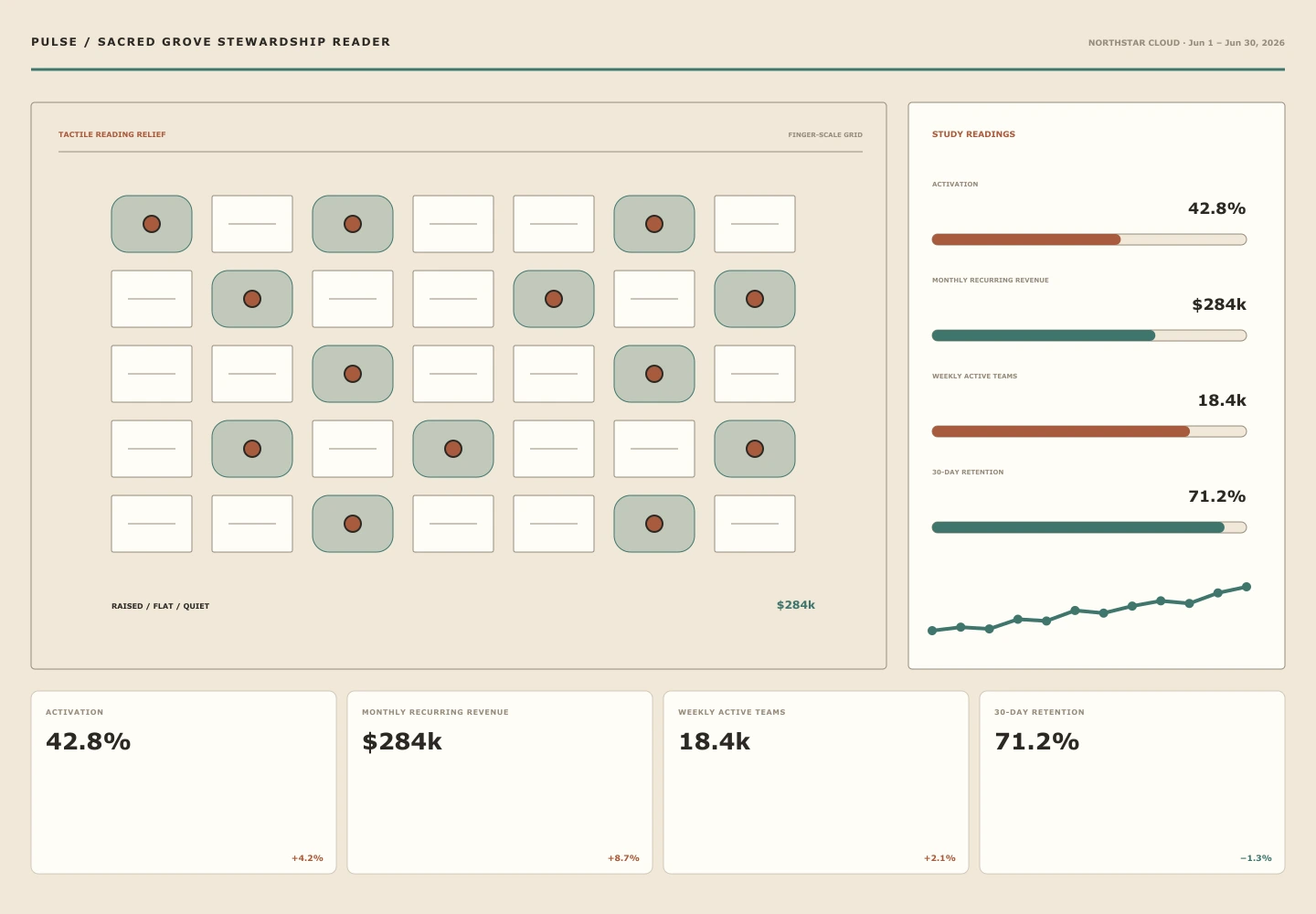Click the large "42.8%" on the Activation card

(89, 741)
